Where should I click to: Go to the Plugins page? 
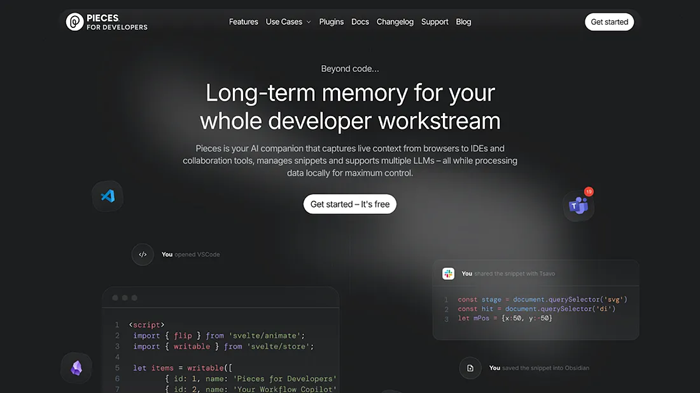tap(331, 22)
